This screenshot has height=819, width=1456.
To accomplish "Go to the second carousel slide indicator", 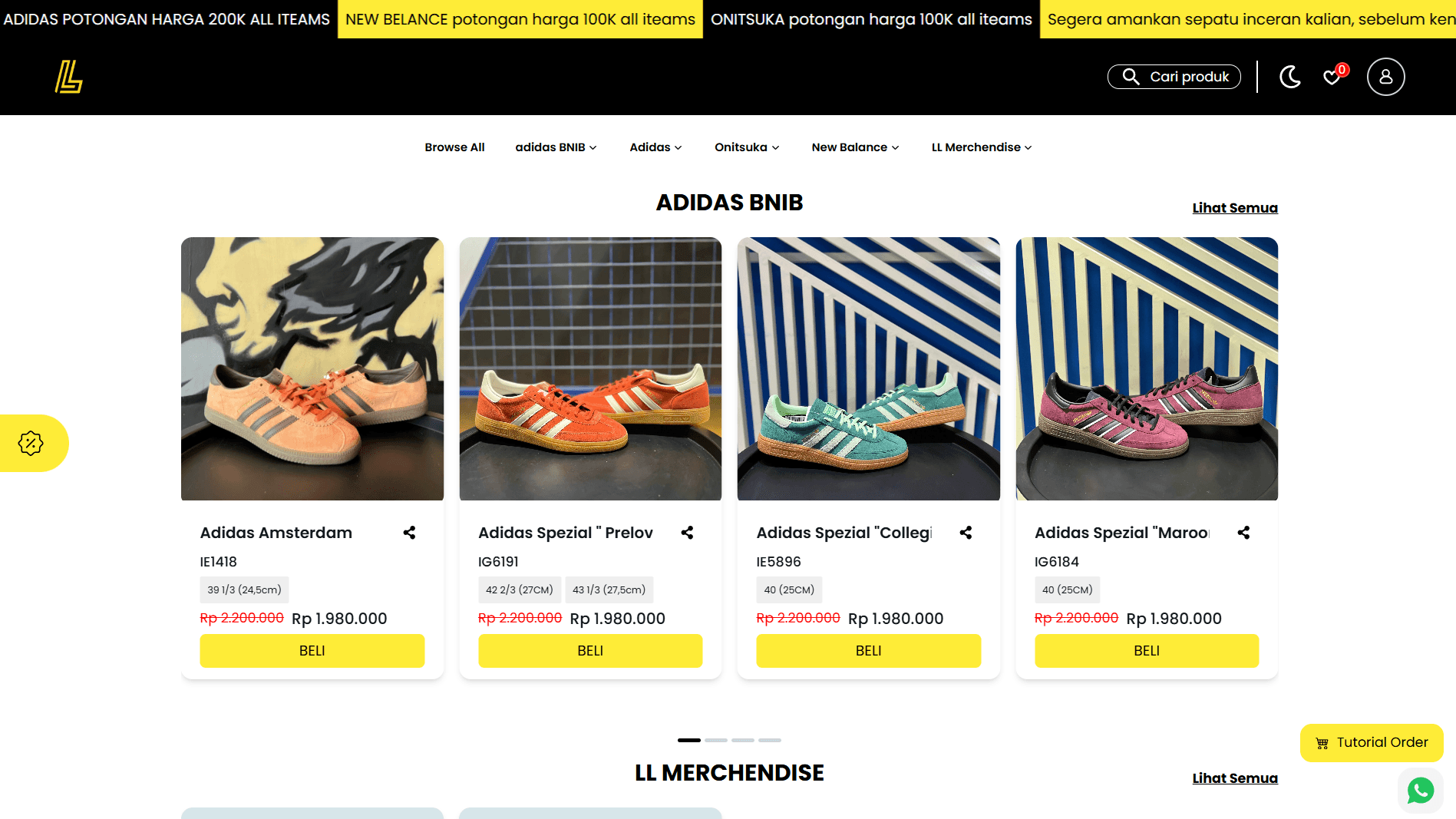I will coord(716,740).
